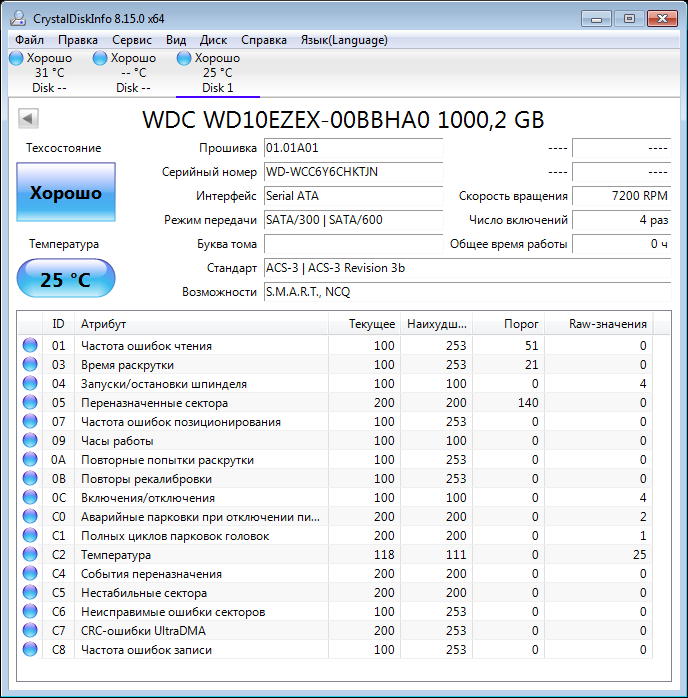This screenshot has width=688, height=698.
Task: Open the Сервис menu
Action: (132, 40)
